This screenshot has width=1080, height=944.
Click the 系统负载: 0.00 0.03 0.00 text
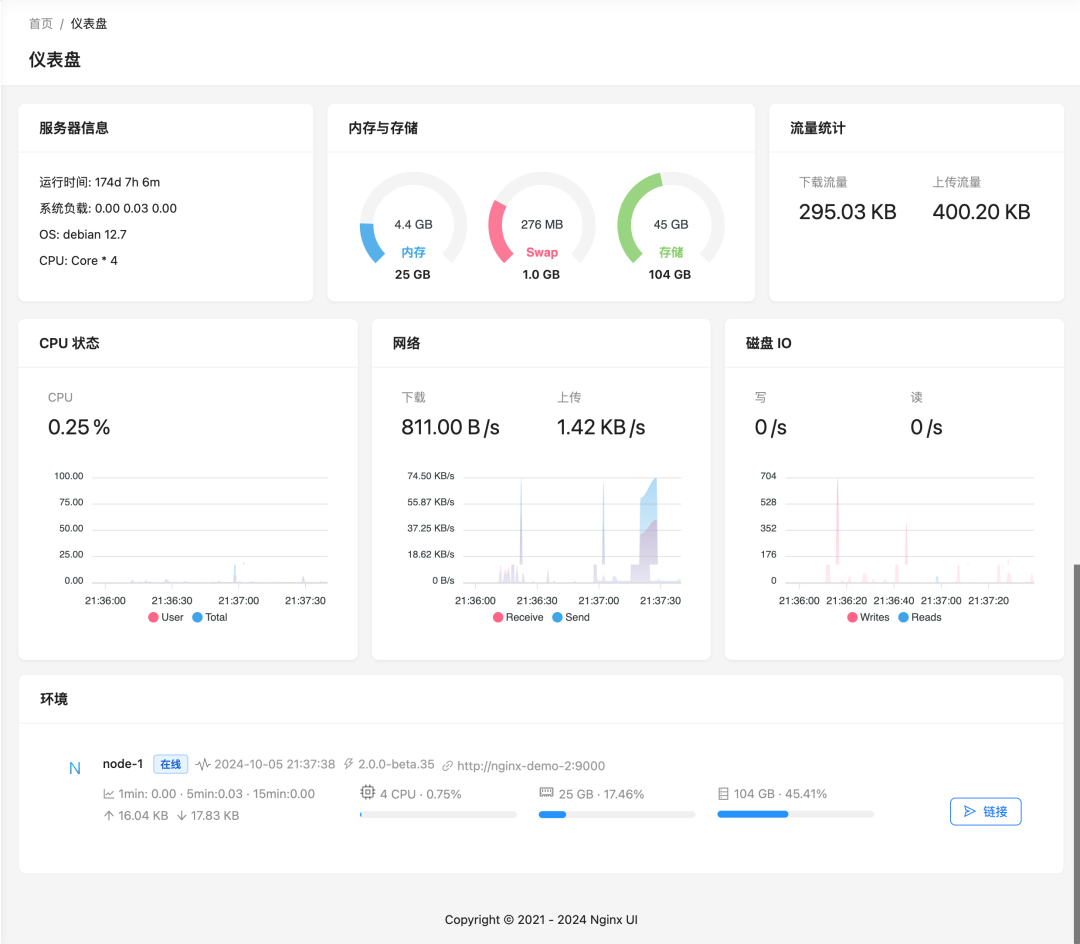coord(107,208)
